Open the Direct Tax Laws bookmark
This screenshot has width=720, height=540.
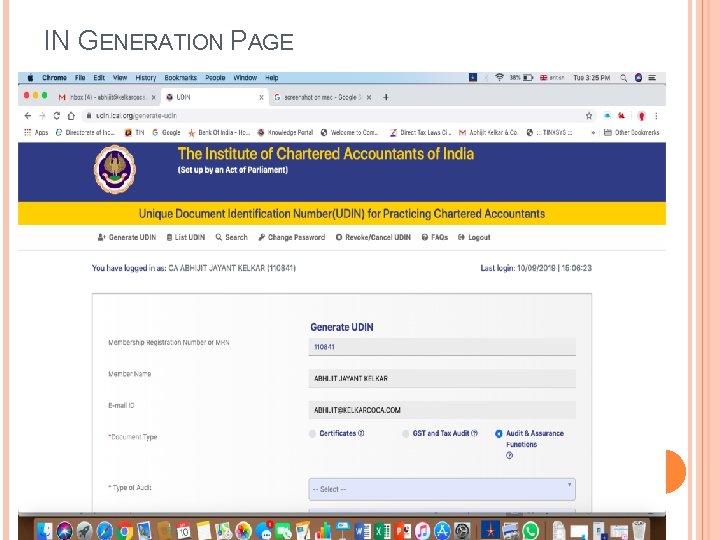click(420, 132)
